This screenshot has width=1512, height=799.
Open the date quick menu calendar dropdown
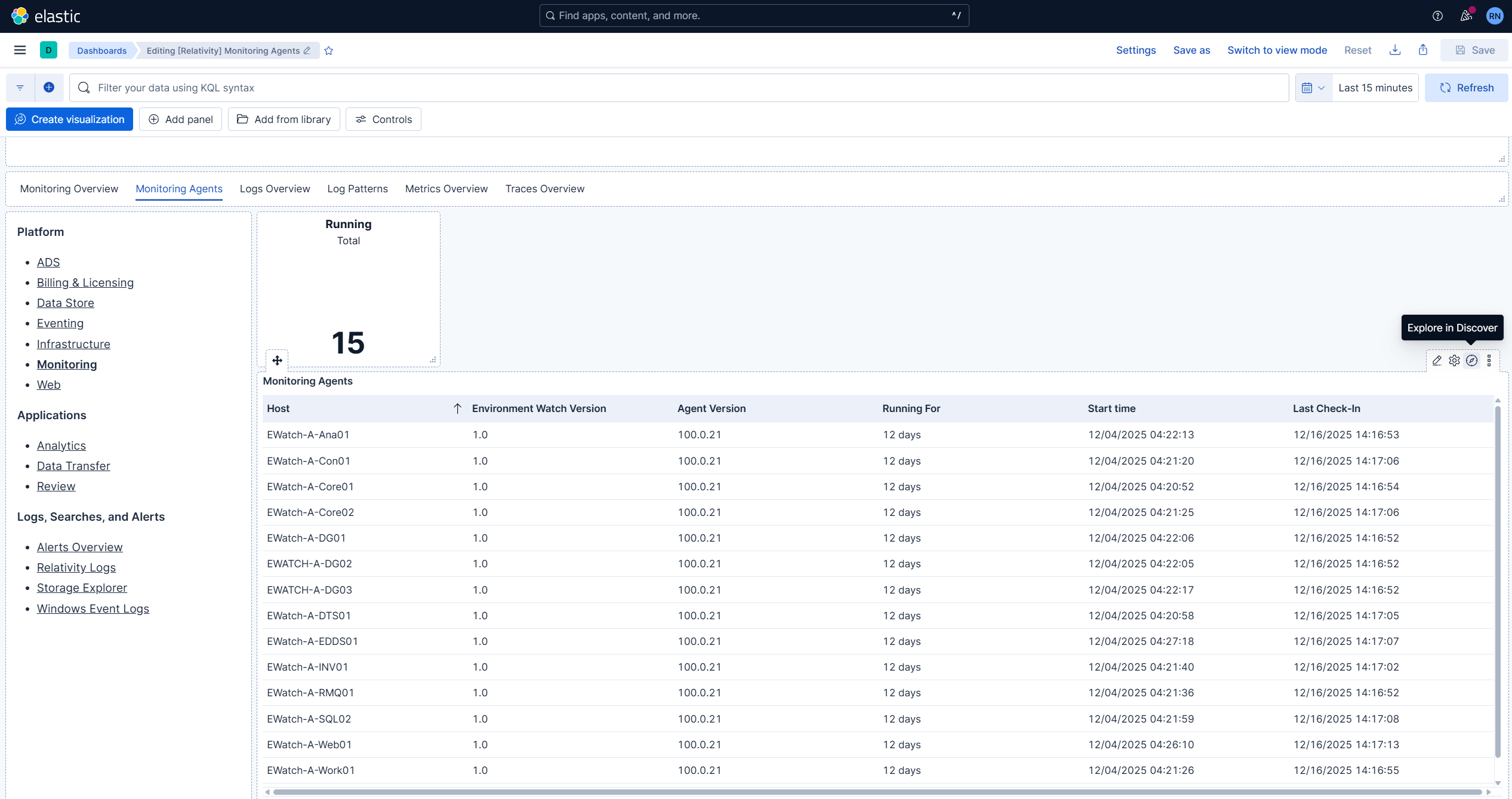[x=1314, y=88]
